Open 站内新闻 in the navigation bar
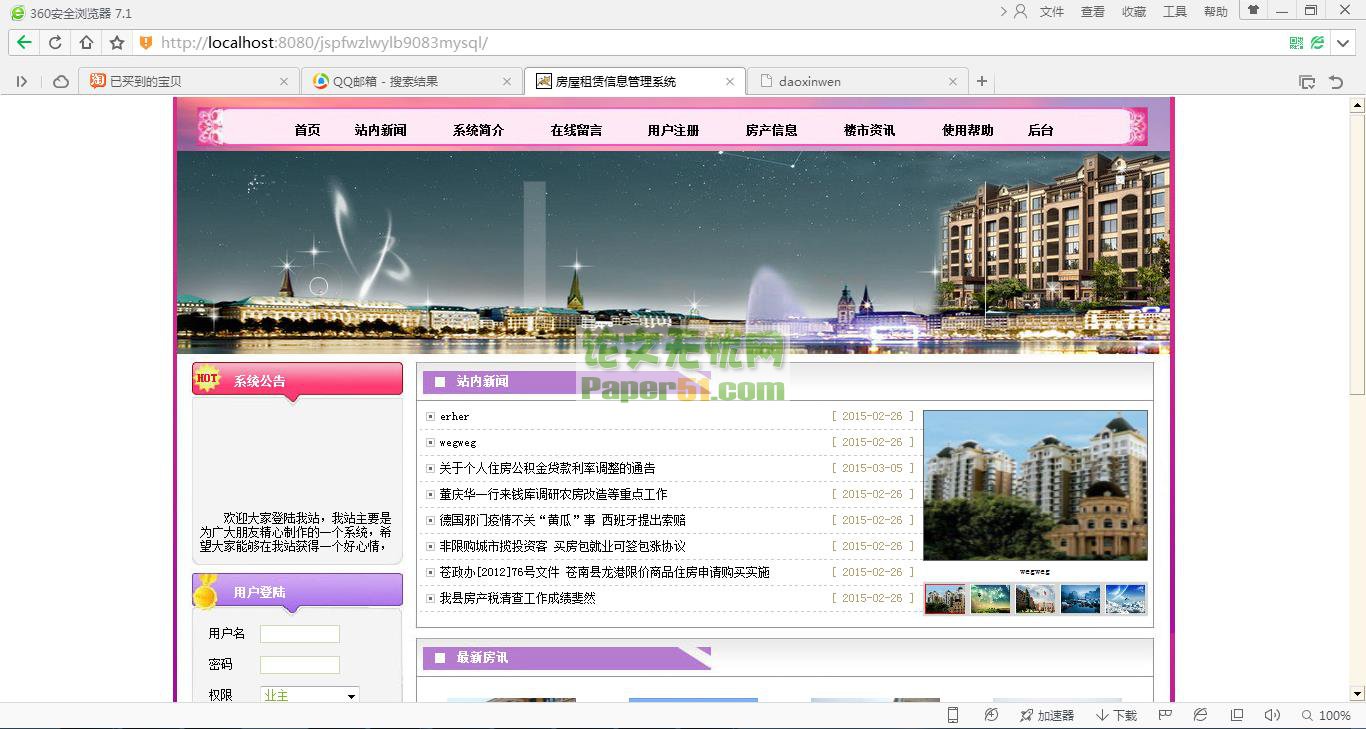The height and width of the screenshot is (729, 1366). pyautogui.click(x=380, y=130)
